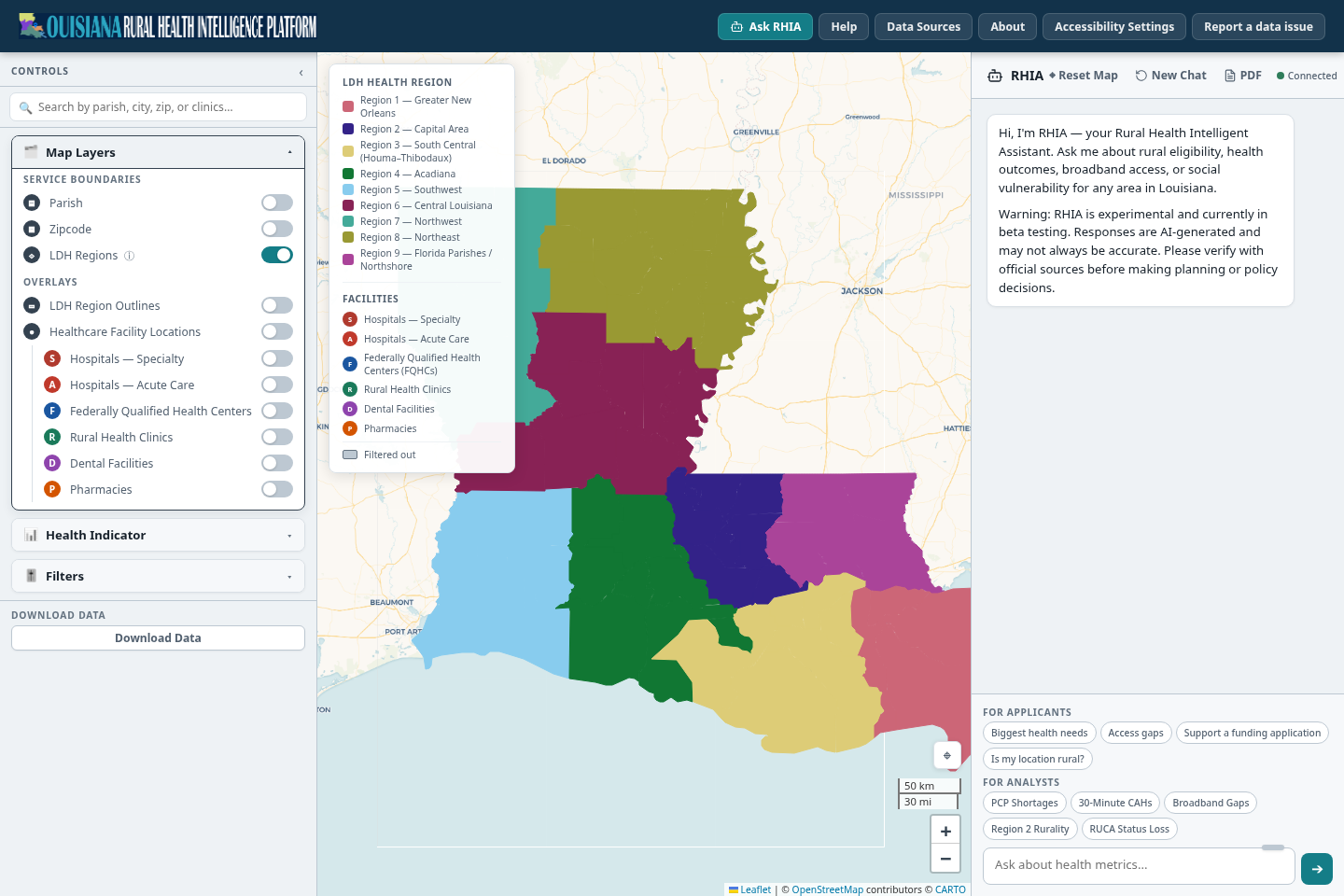Click Region 9 Florida Parishes legend swatch

pyautogui.click(x=348, y=259)
